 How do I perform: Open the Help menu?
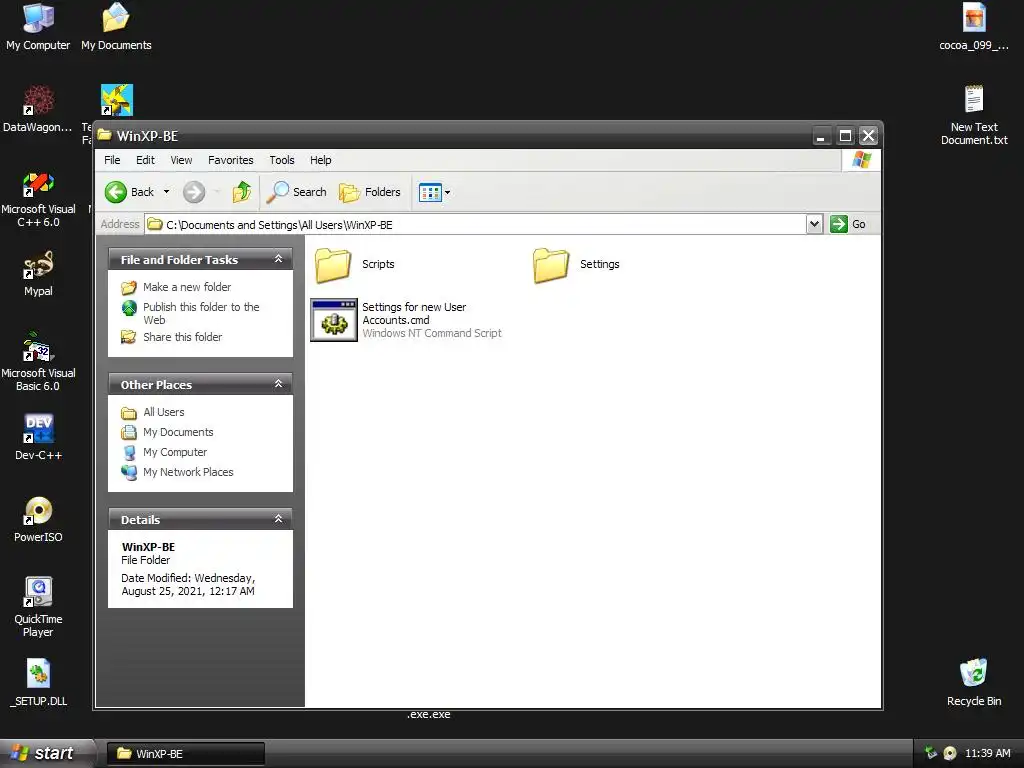coord(320,160)
